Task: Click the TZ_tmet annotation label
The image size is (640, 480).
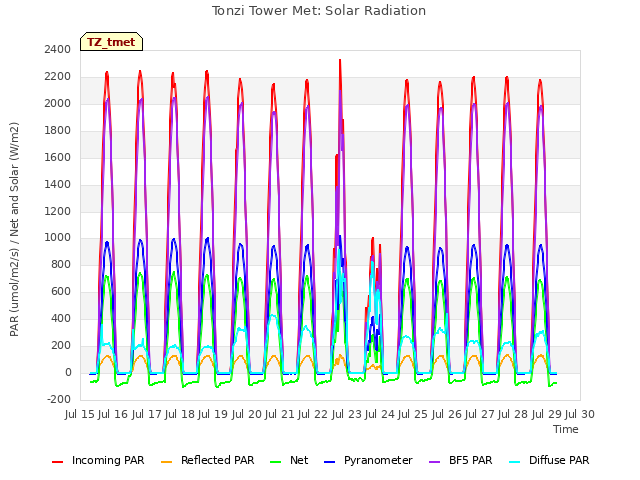Action: [x=111, y=42]
